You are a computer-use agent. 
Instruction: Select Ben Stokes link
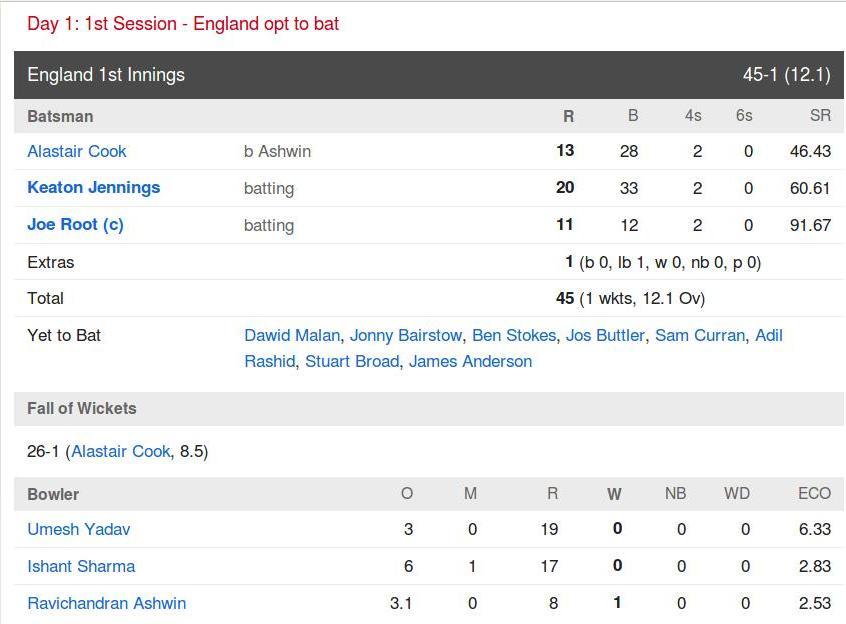(x=514, y=335)
